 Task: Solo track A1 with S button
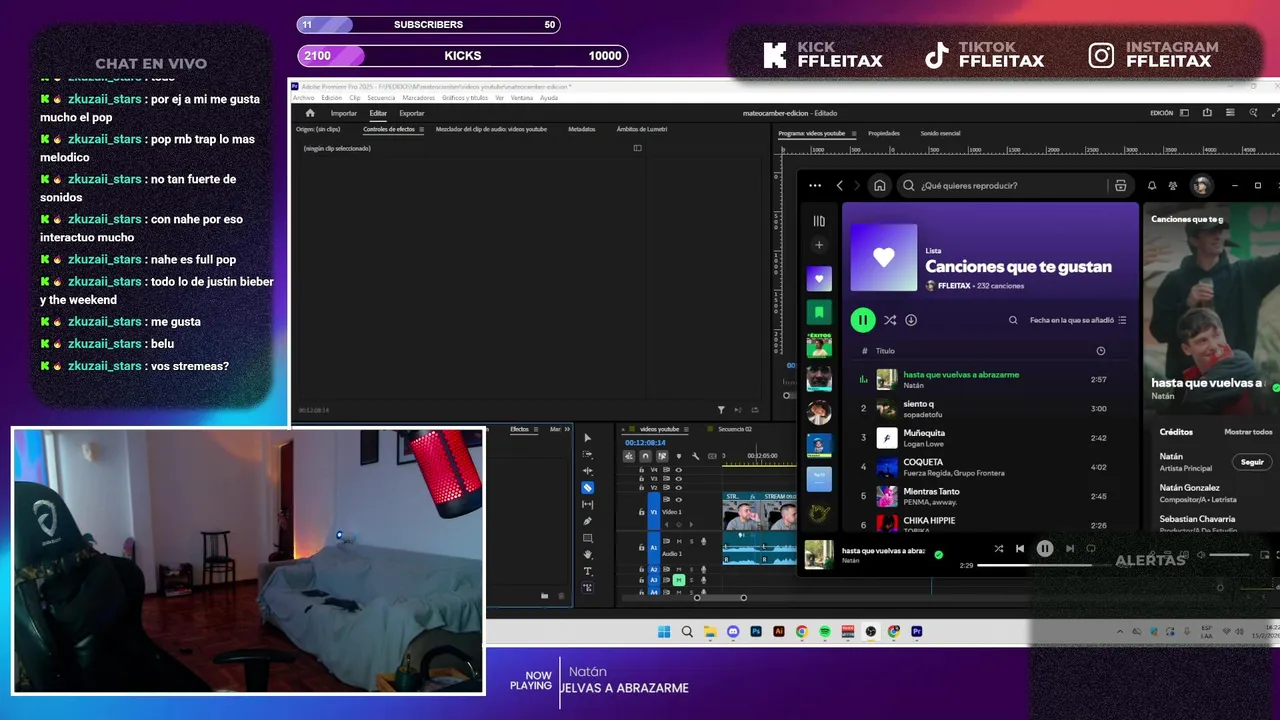click(x=692, y=541)
